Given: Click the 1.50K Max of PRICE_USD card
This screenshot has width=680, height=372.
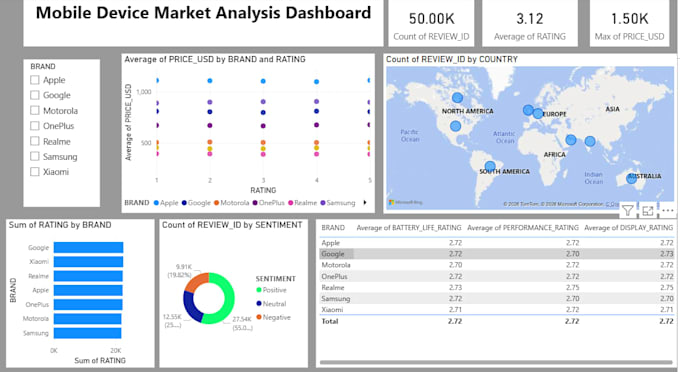Looking at the screenshot, I should tap(629, 23).
